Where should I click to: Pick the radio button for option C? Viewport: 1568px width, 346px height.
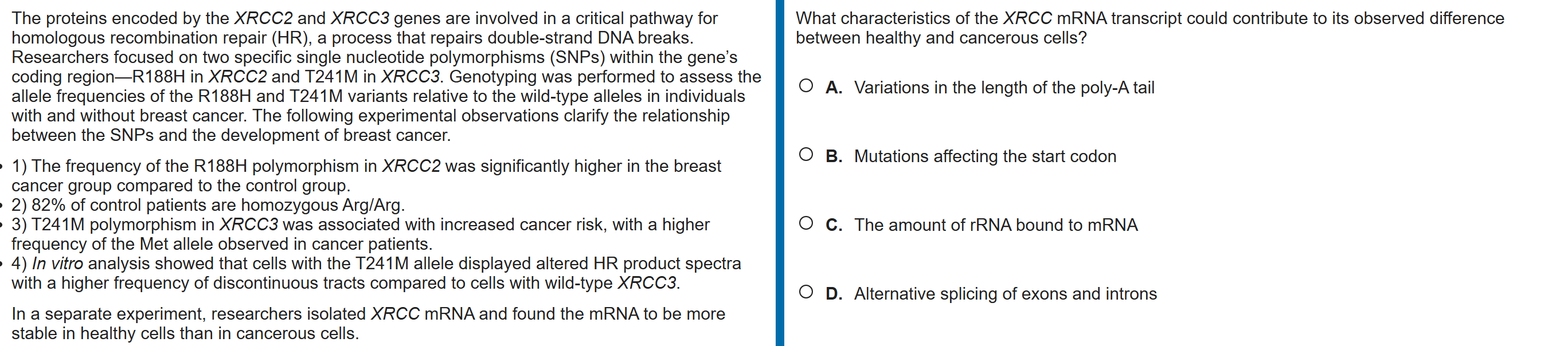(806, 223)
